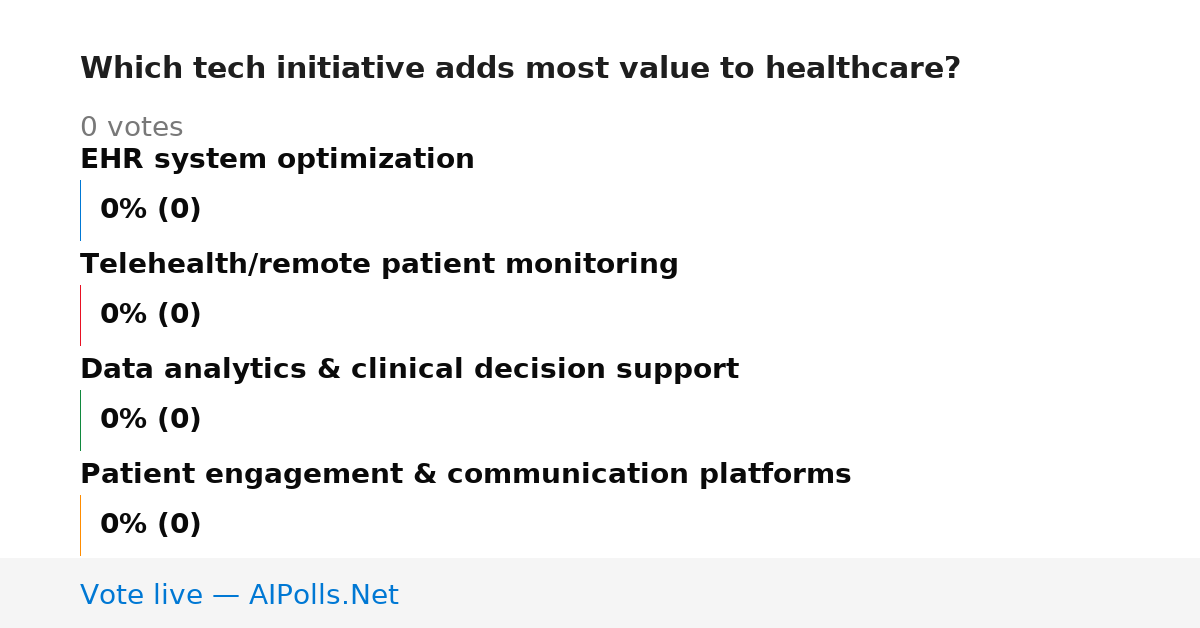The width and height of the screenshot is (1200, 628).
Task: Click the words clinical decision support
Action: click(x=545, y=370)
